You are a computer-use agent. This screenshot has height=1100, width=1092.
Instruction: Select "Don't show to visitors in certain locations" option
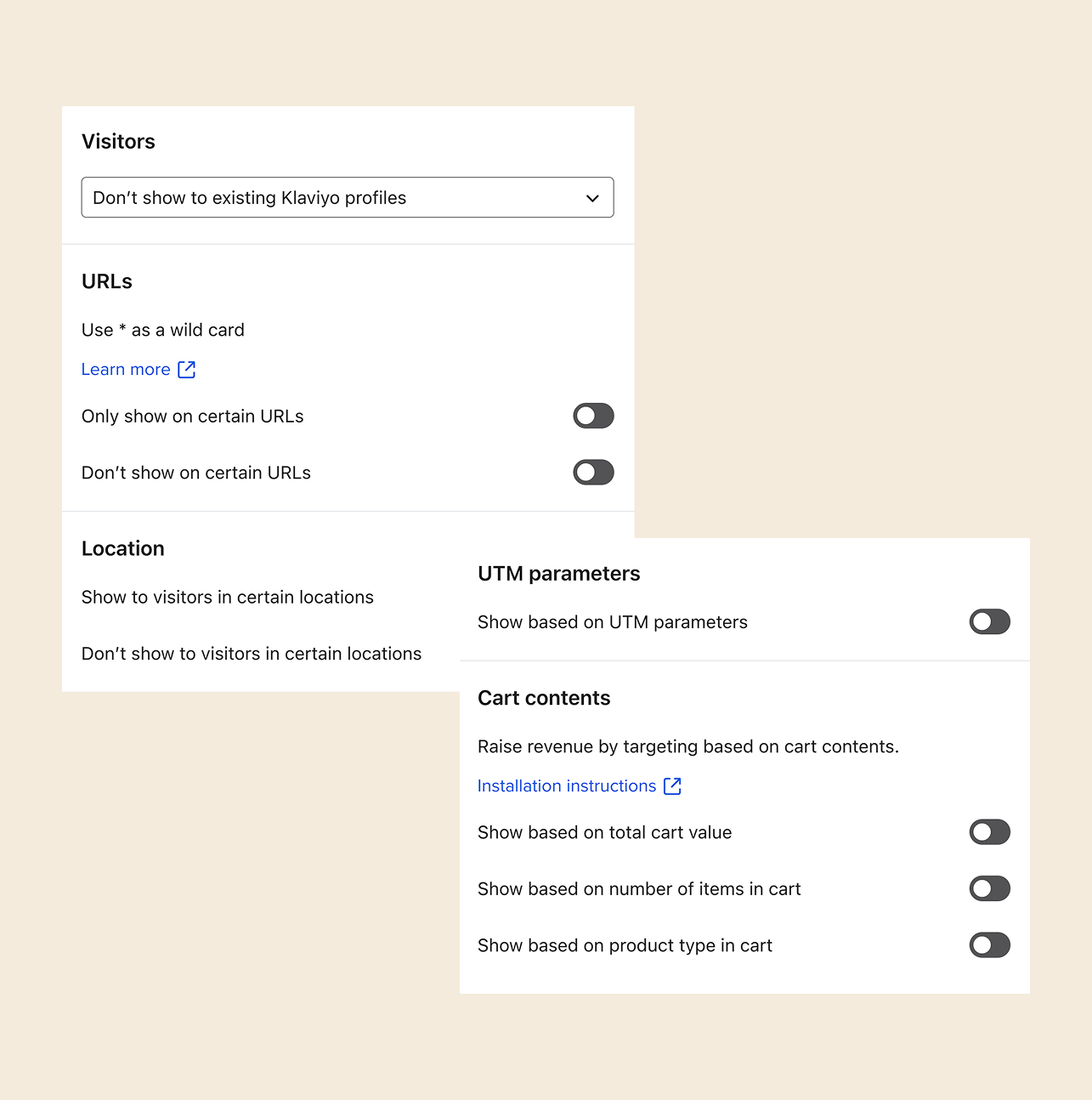252,654
